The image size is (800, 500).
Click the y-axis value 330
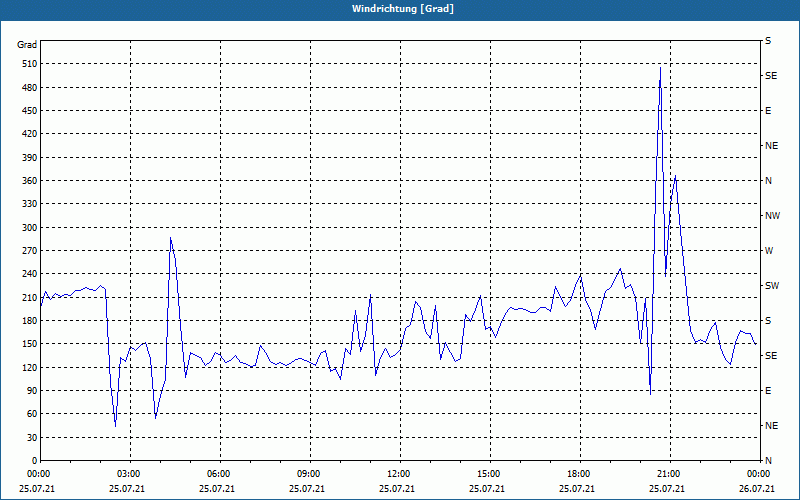click(x=30, y=204)
